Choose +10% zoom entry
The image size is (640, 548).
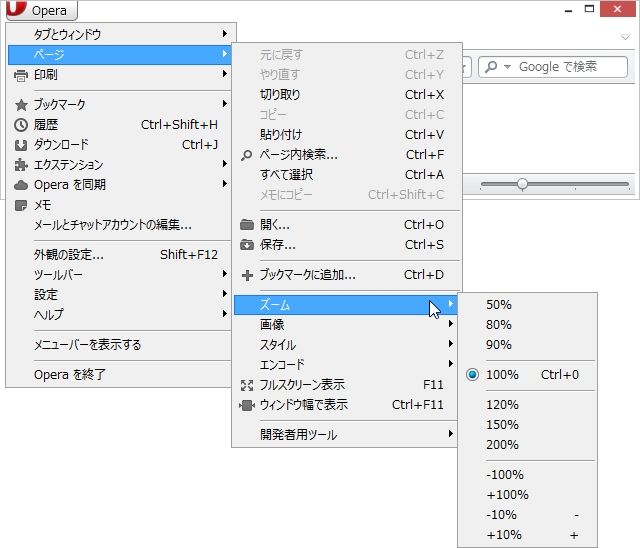[x=527, y=535]
